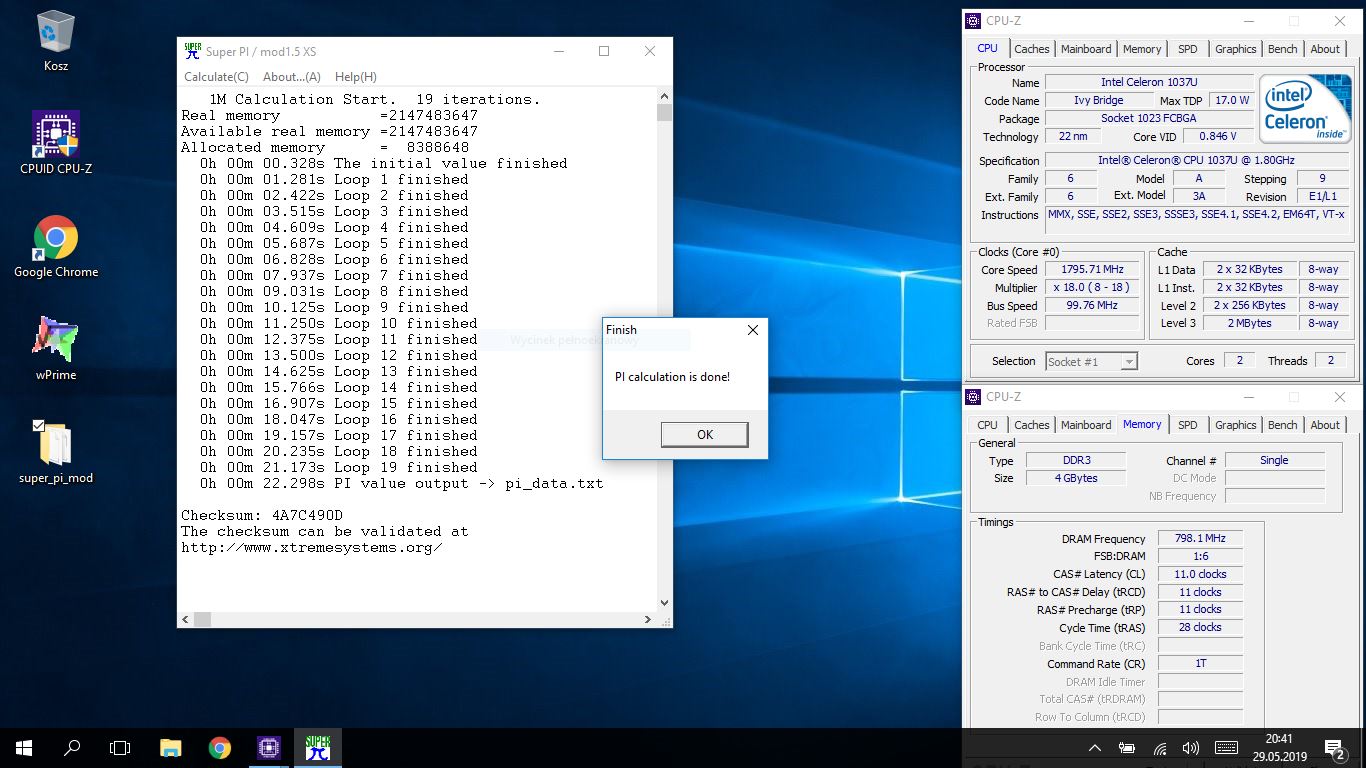Switch to CPU-Z taskbar icon
Screen dimensions: 1366x768
[269, 747]
